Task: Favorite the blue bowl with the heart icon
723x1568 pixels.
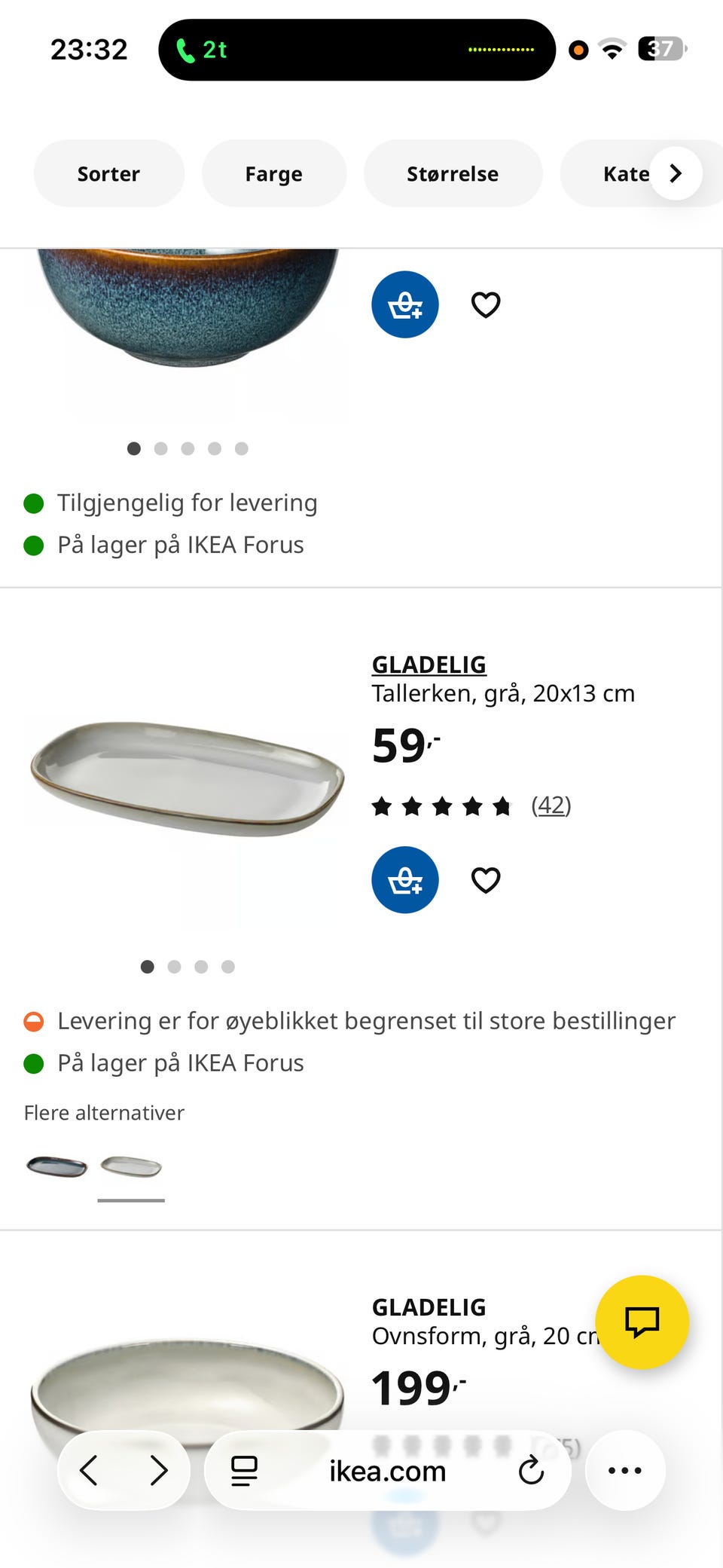Action: point(485,304)
